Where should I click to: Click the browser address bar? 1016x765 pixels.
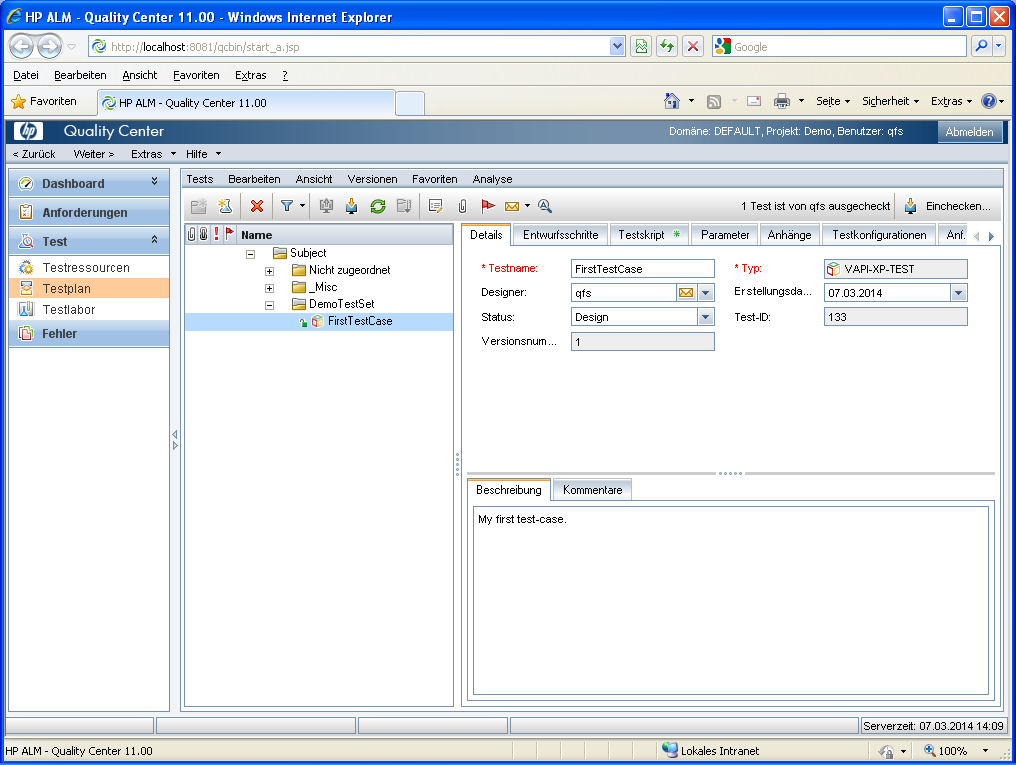(358, 47)
